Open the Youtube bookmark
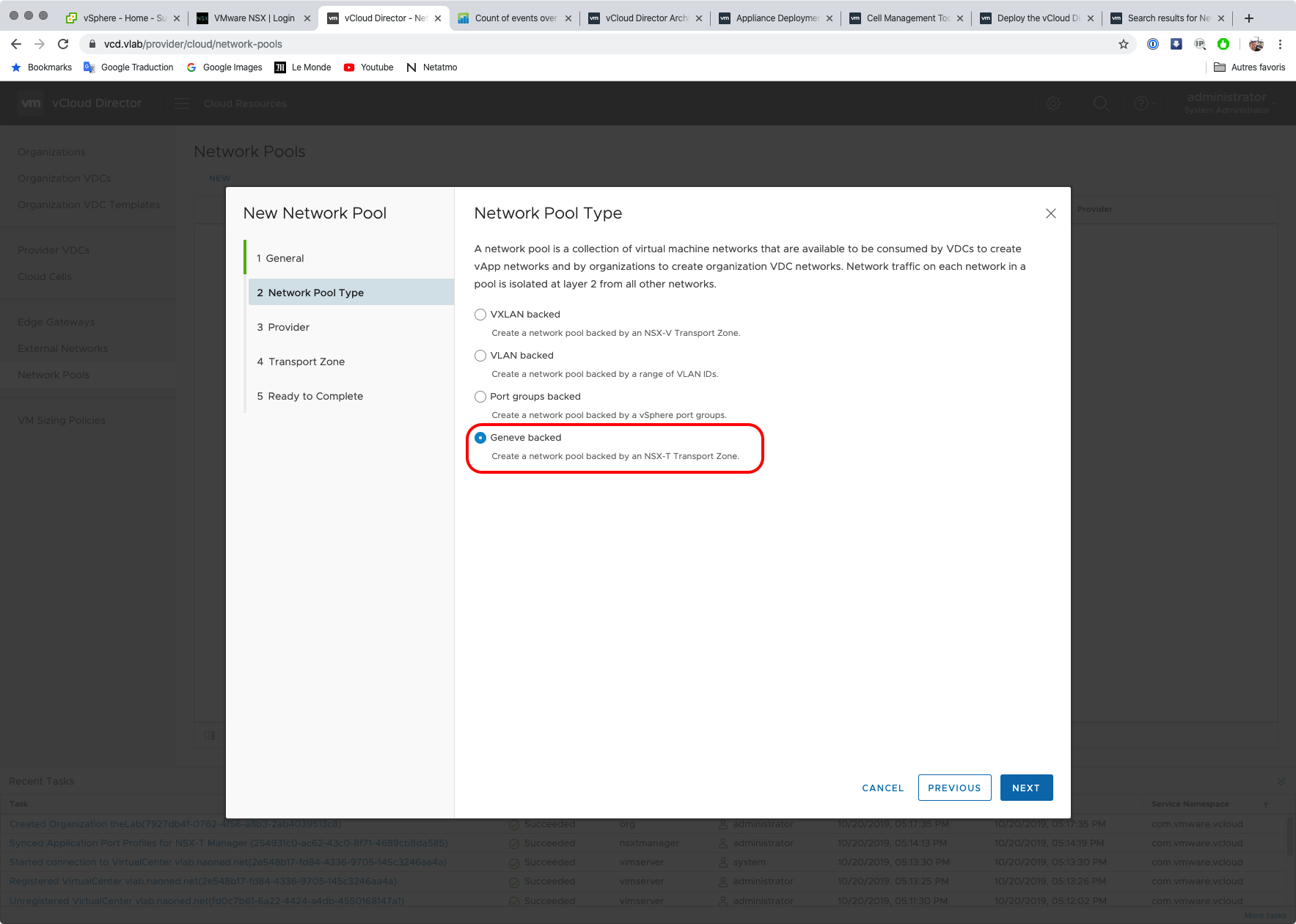 369,67
